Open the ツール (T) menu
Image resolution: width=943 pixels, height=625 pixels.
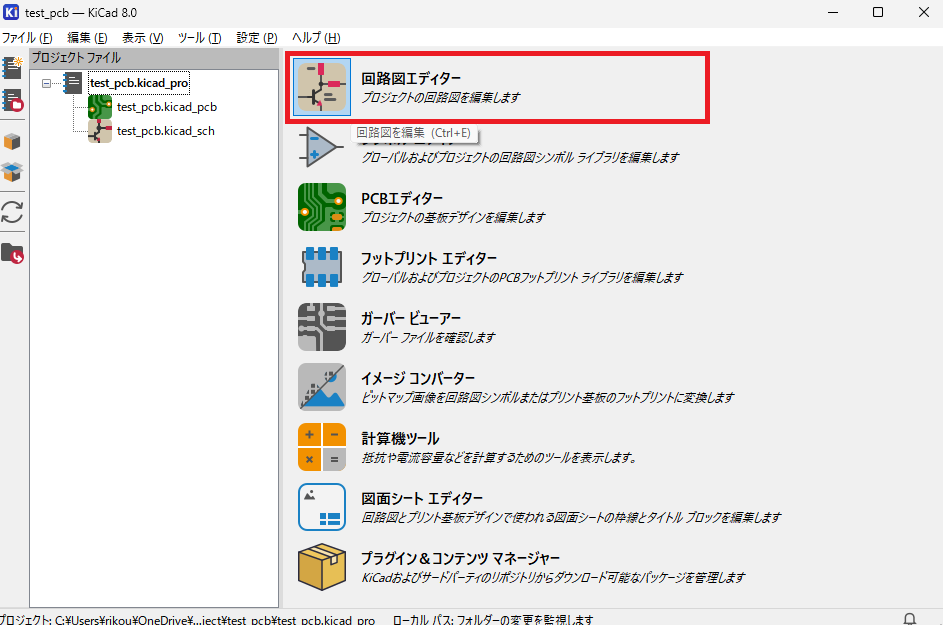[x=200, y=38]
